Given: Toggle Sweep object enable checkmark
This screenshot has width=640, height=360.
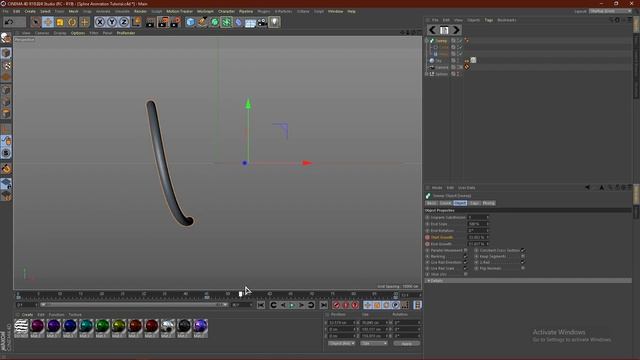Looking at the screenshot, I should click(x=460, y=40).
